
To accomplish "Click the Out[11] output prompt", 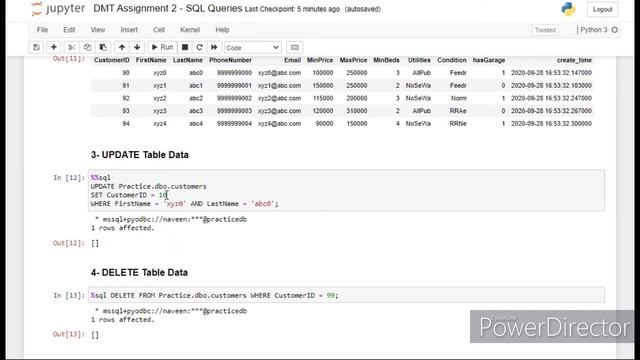I will pos(69,59).
